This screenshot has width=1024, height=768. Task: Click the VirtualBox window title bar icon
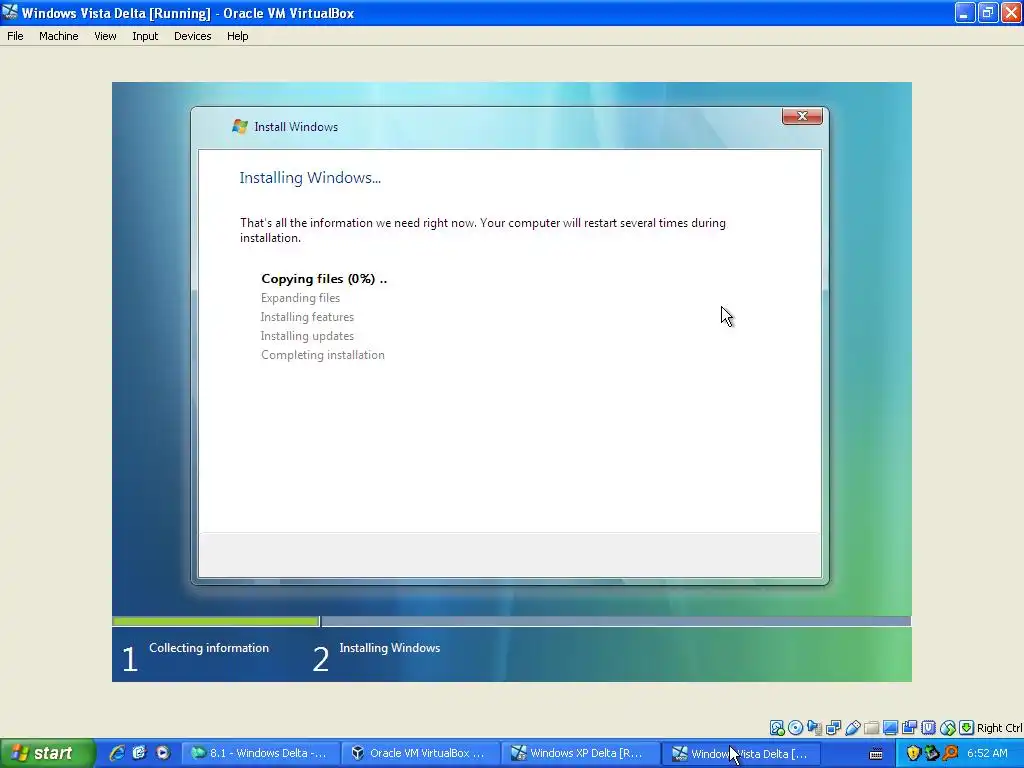tap(10, 12)
